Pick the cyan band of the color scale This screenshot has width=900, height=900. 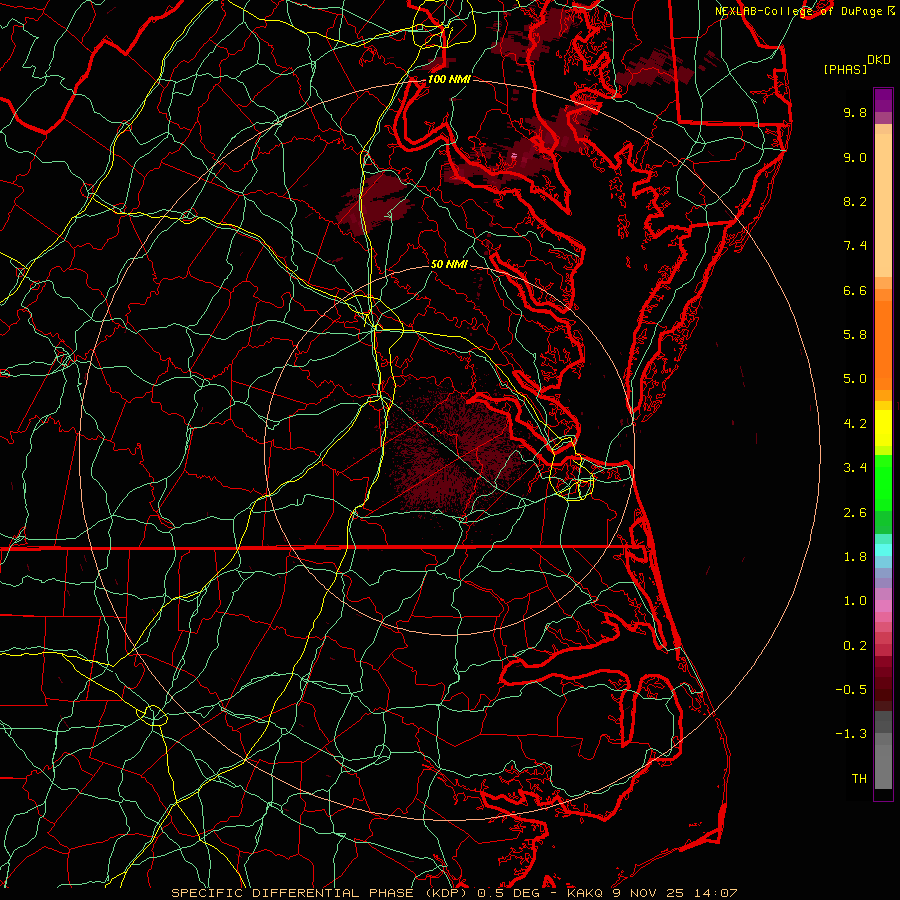(x=883, y=550)
